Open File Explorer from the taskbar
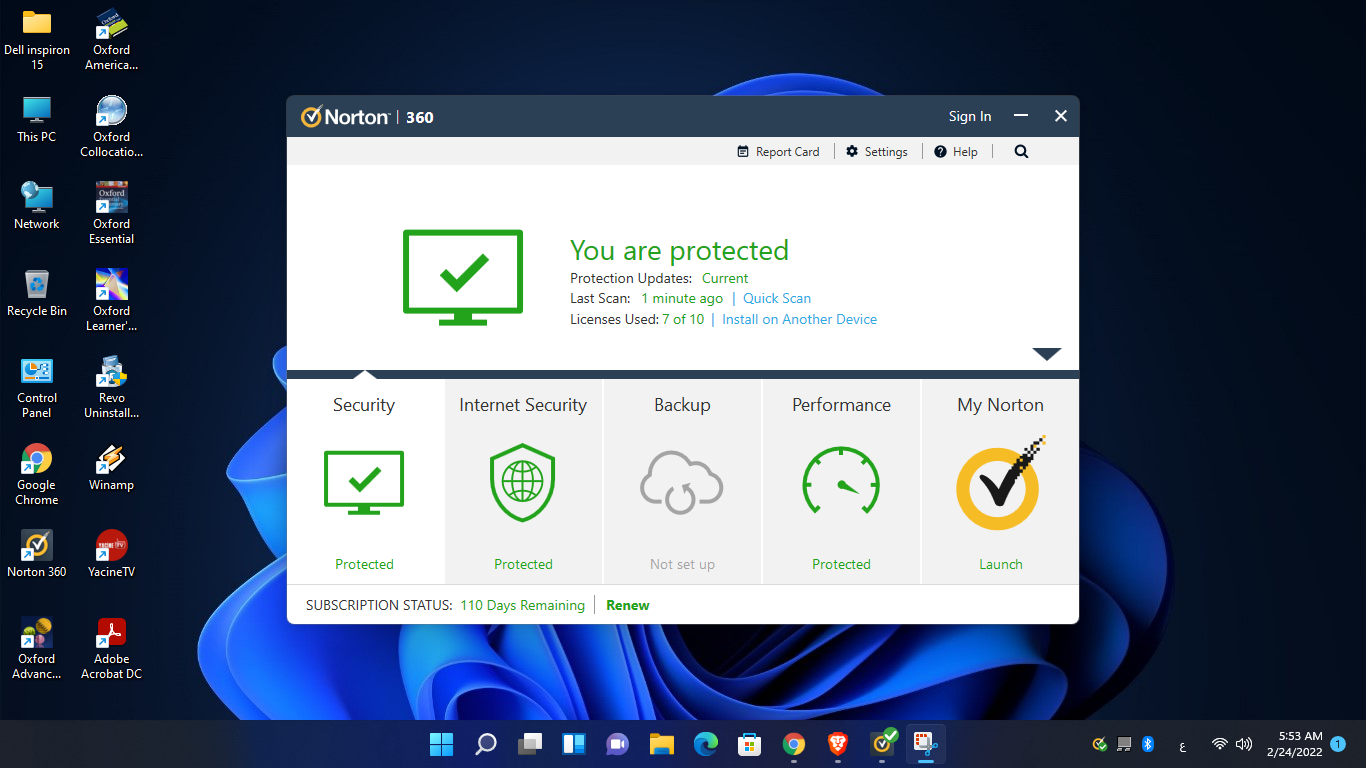This screenshot has height=768, width=1366. click(x=662, y=744)
